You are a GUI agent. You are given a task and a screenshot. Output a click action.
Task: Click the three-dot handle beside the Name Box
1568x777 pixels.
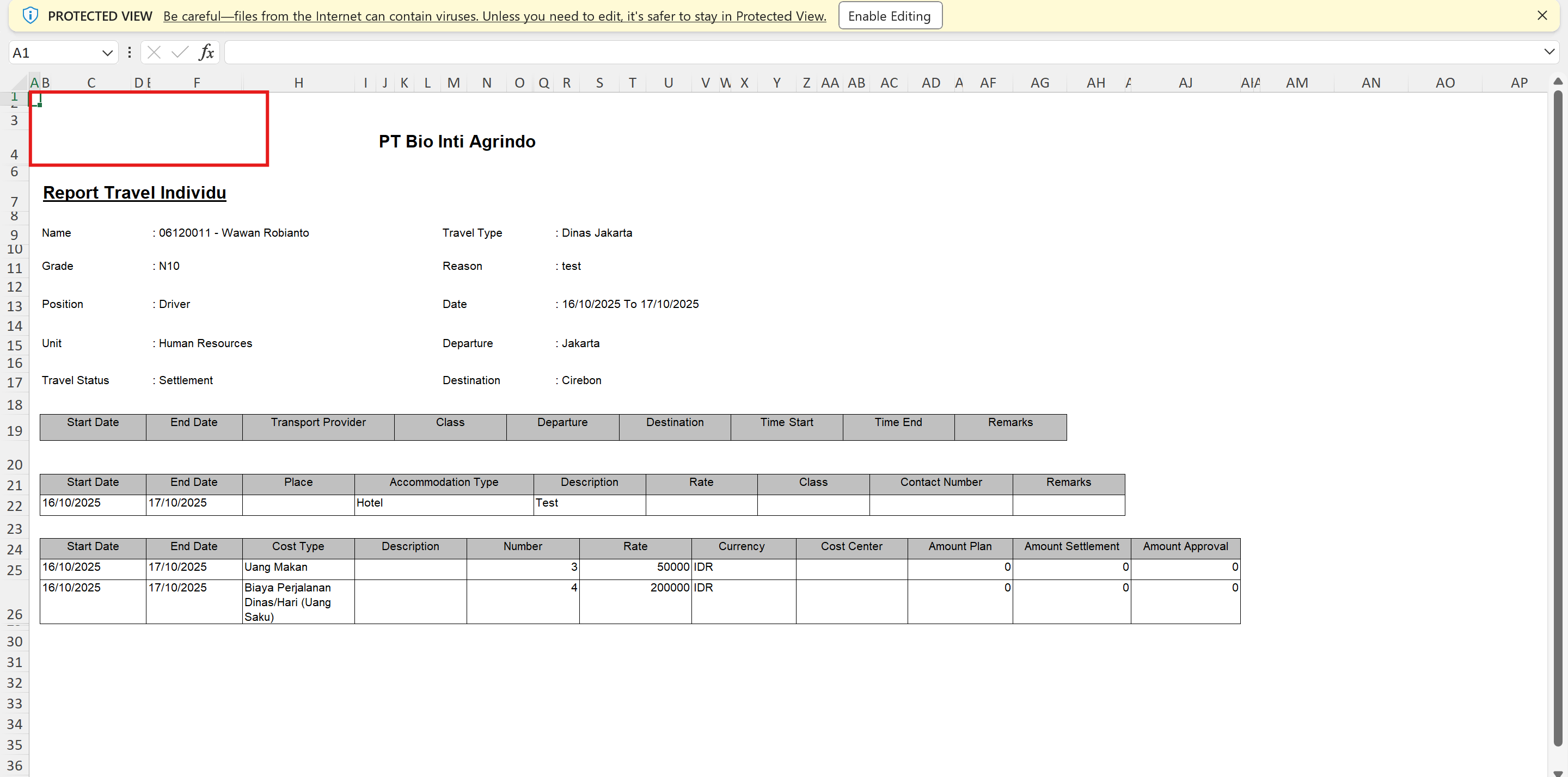pyautogui.click(x=129, y=52)
